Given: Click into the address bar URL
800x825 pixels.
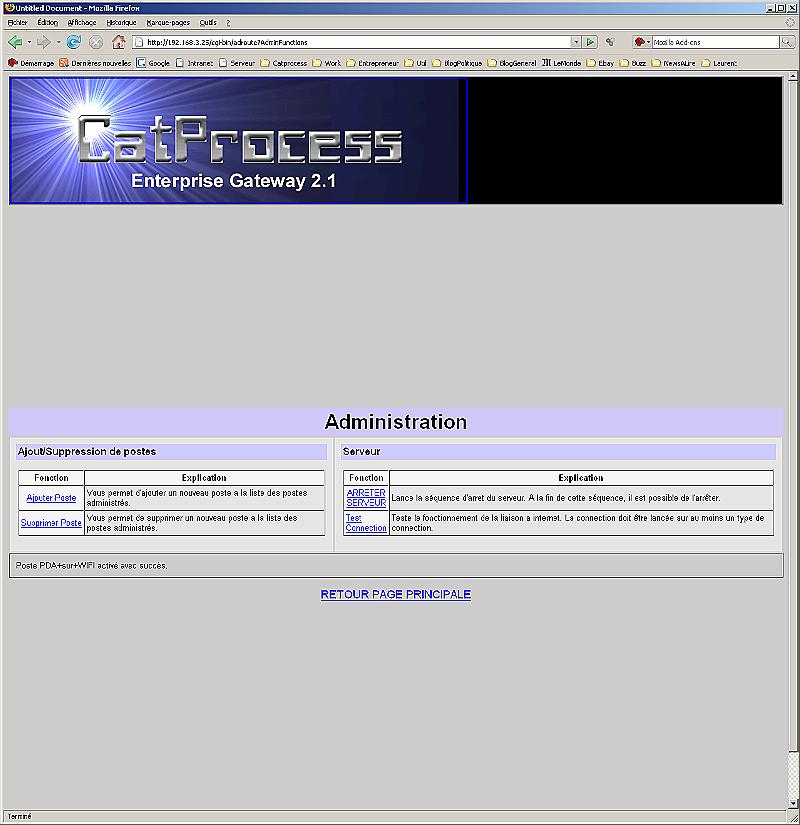Looking at the screenshot, I should coord(352,42).
